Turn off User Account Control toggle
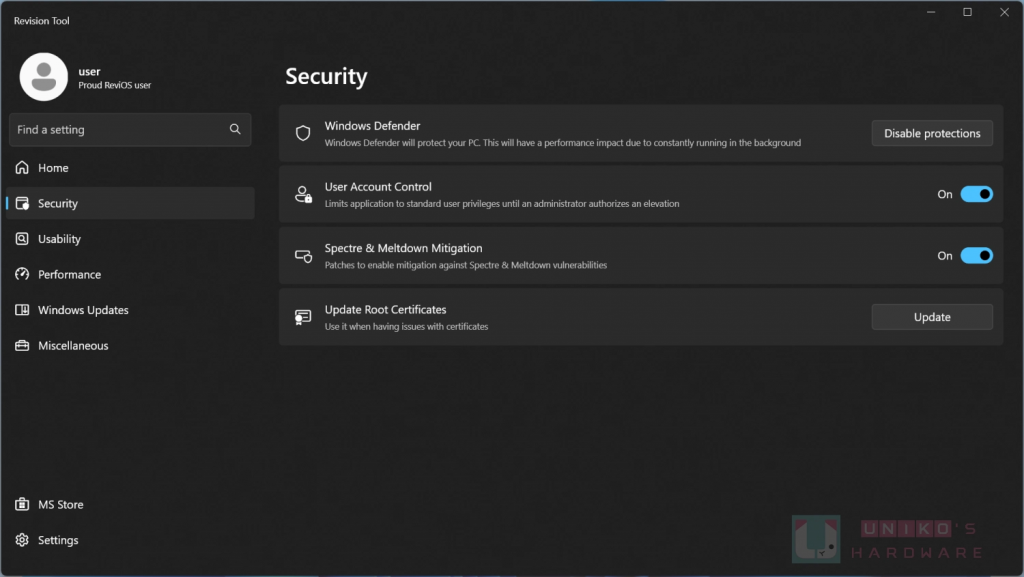Image resolution: width=1024 pixels, height=577 pixels. coord(976,195)
